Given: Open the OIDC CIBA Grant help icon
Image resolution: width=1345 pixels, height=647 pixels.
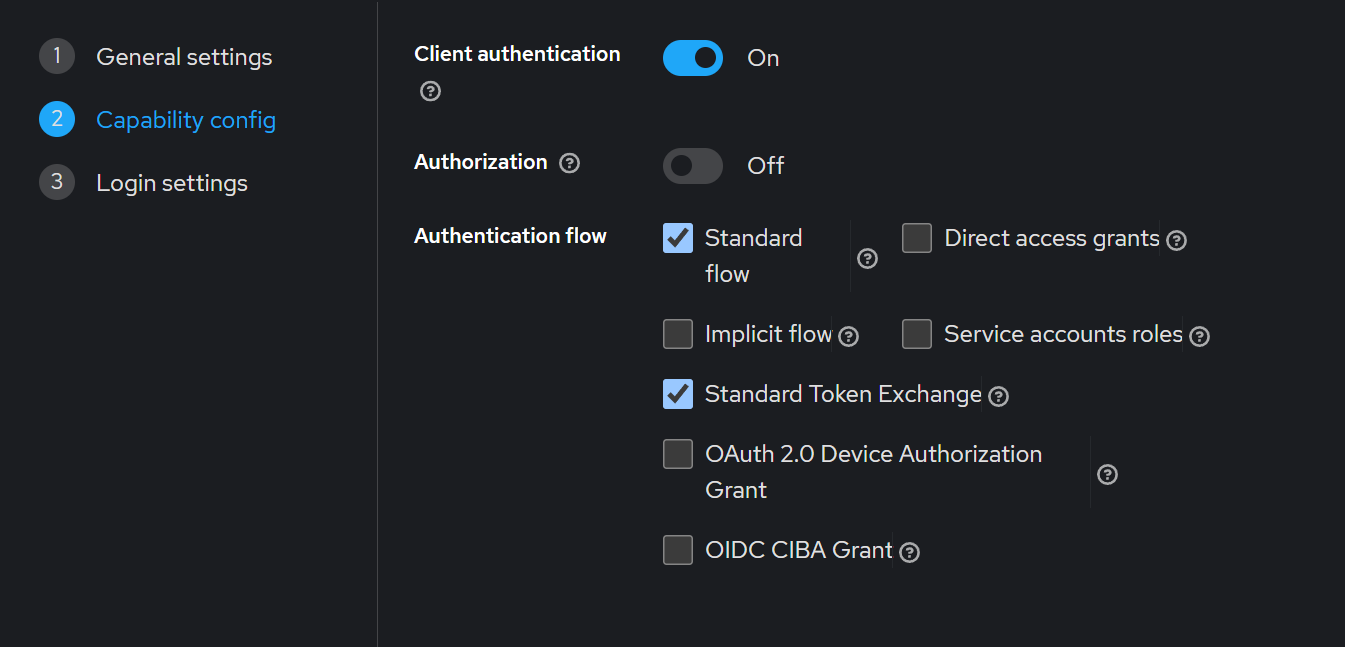Looking at the screenshot, I should [908, 553].
